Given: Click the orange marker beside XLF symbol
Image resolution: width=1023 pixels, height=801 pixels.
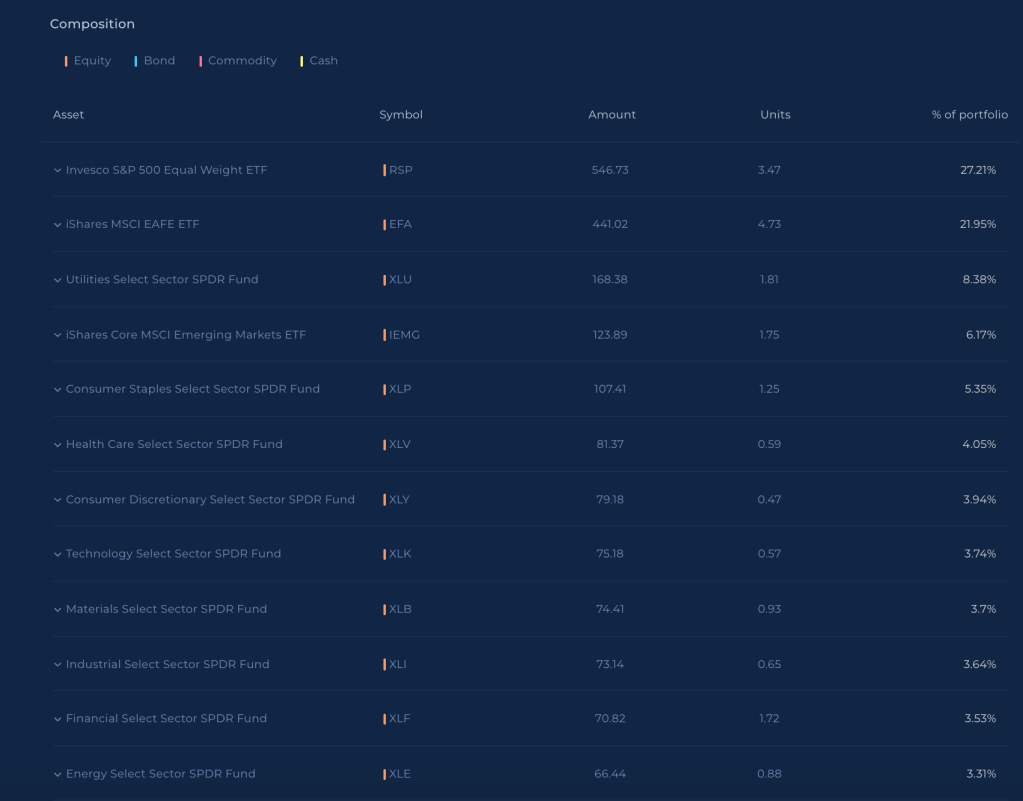Looking at the screenshot, I should coord(384,719).
